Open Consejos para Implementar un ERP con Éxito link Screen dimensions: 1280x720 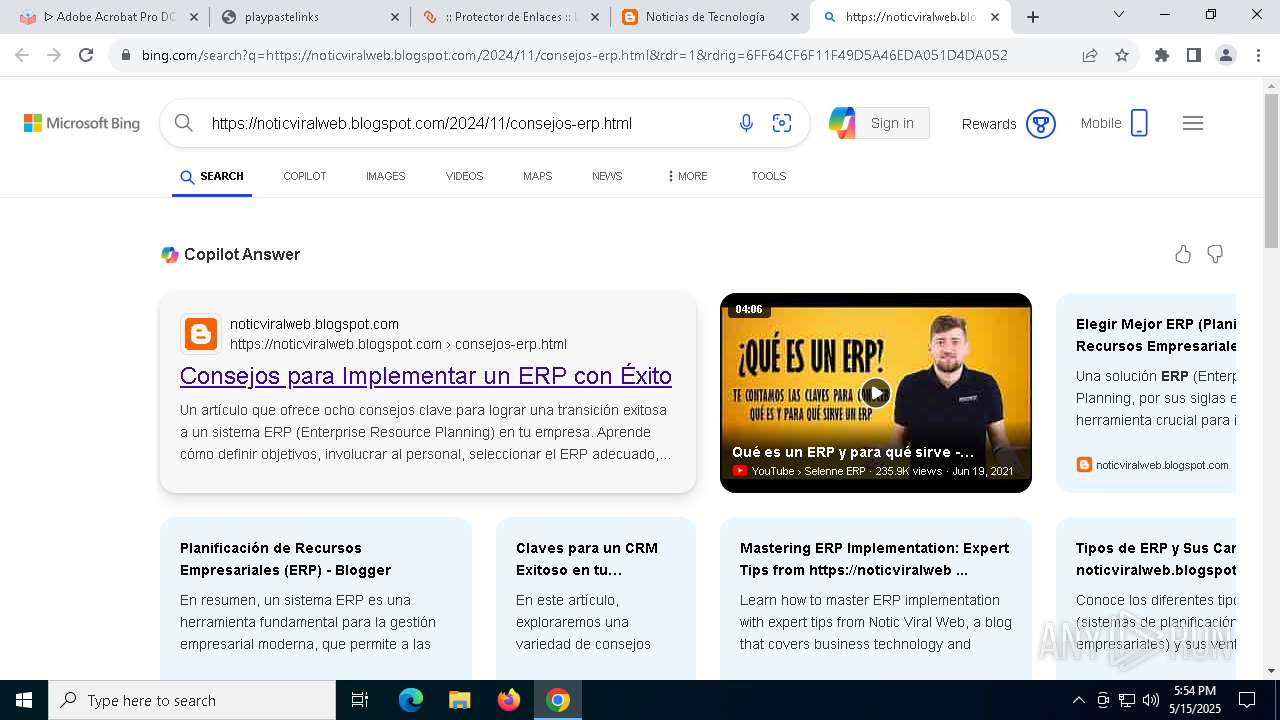point(426,376)
